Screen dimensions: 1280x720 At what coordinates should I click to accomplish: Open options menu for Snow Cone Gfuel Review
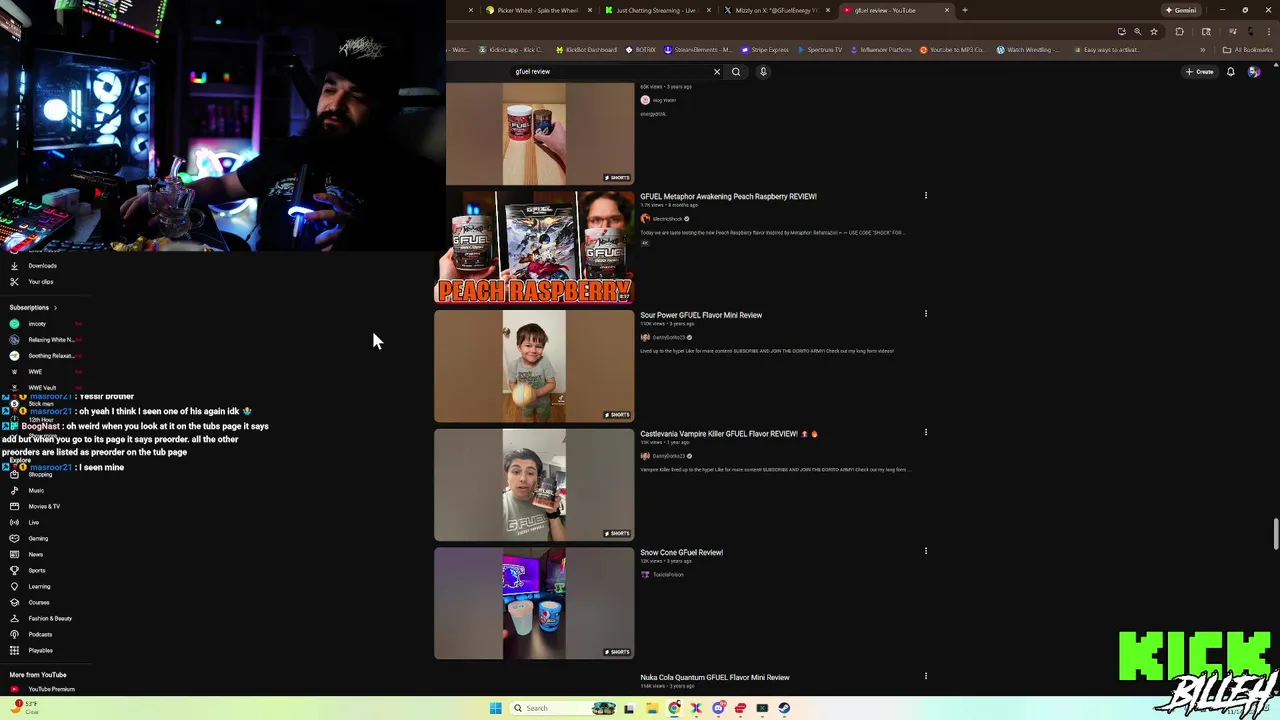(926, 551)
